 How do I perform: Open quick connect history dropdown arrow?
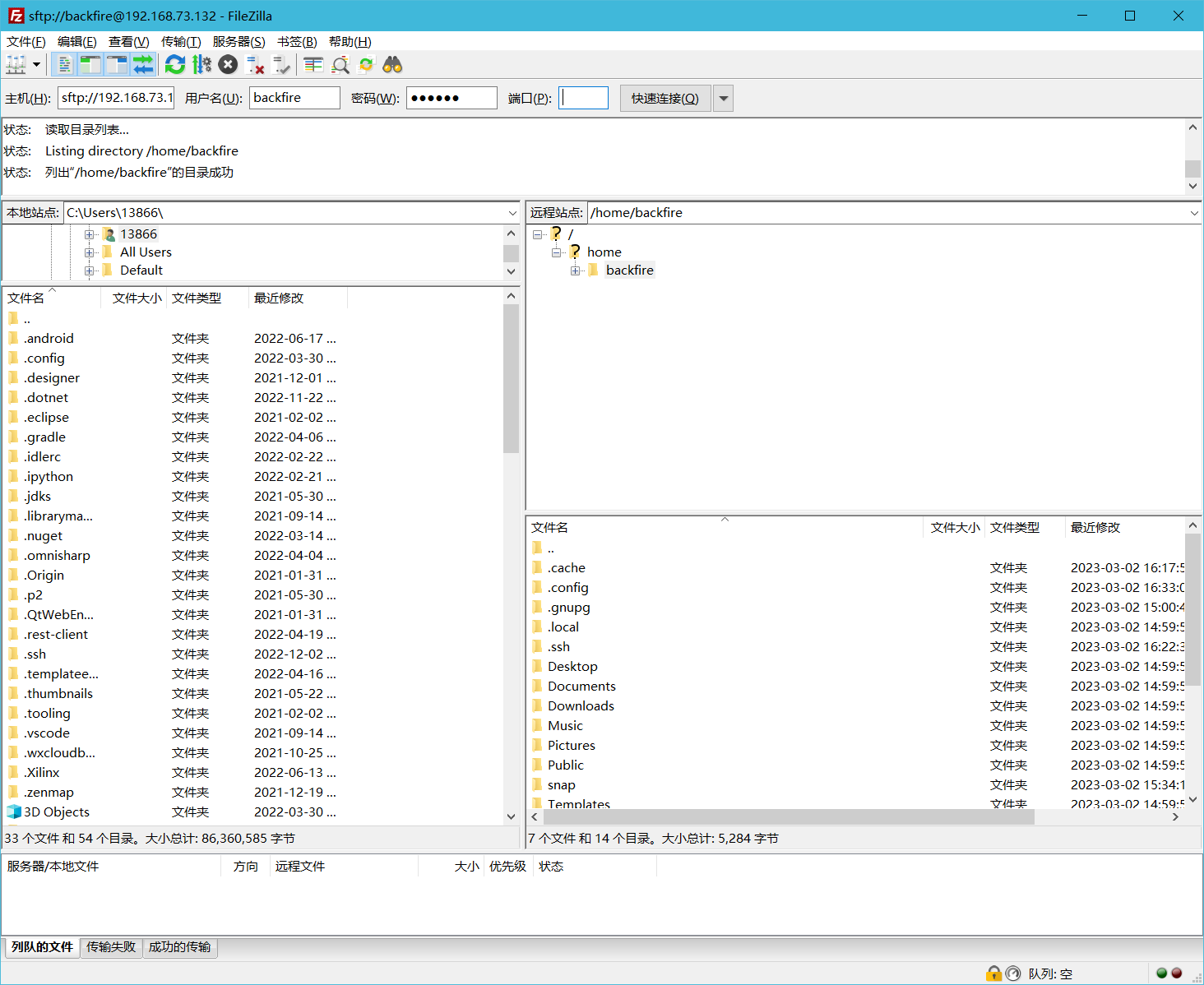tap(724, 99)
